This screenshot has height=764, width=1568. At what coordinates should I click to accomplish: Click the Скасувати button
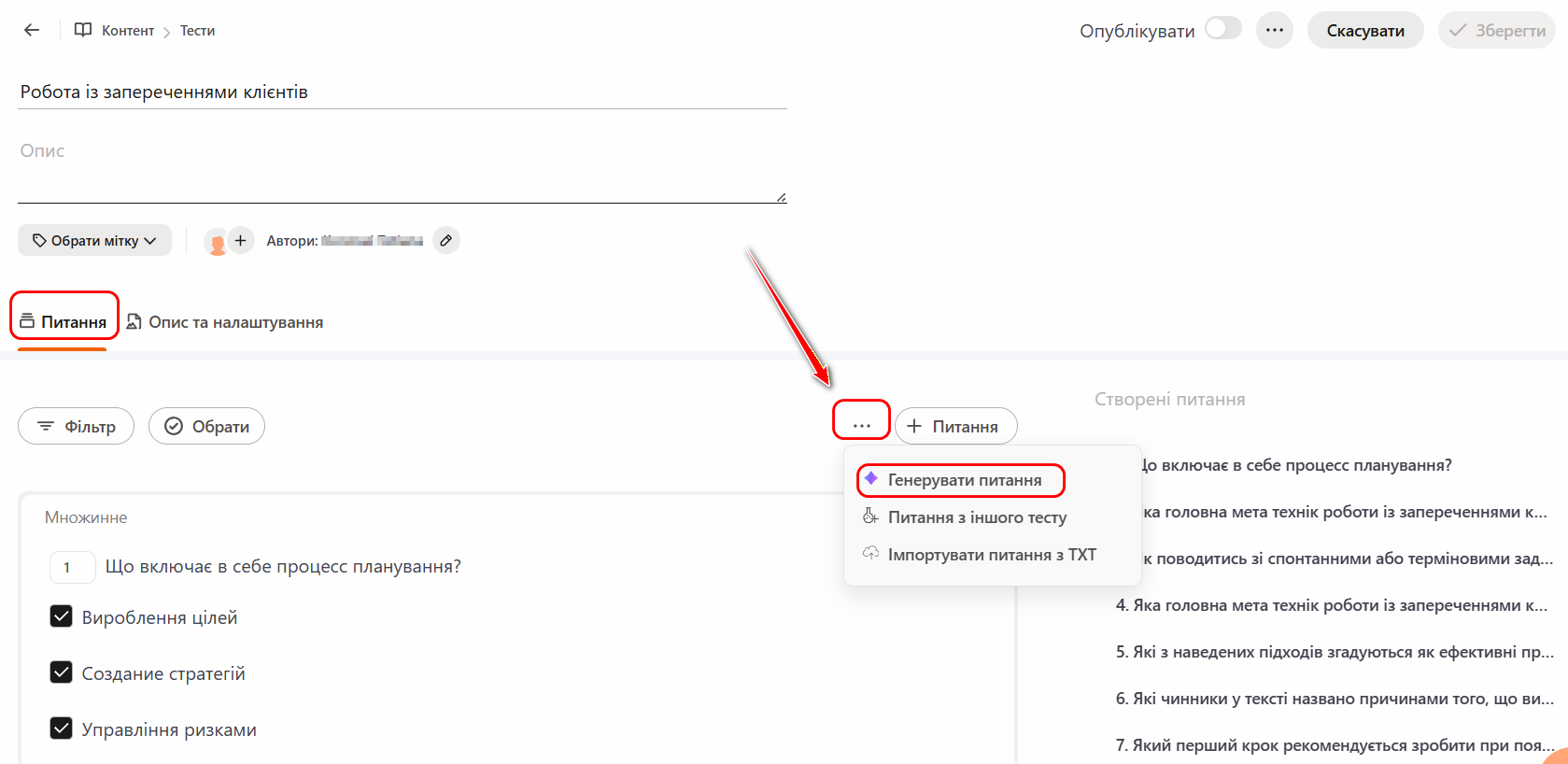(x=1364, y=30)
